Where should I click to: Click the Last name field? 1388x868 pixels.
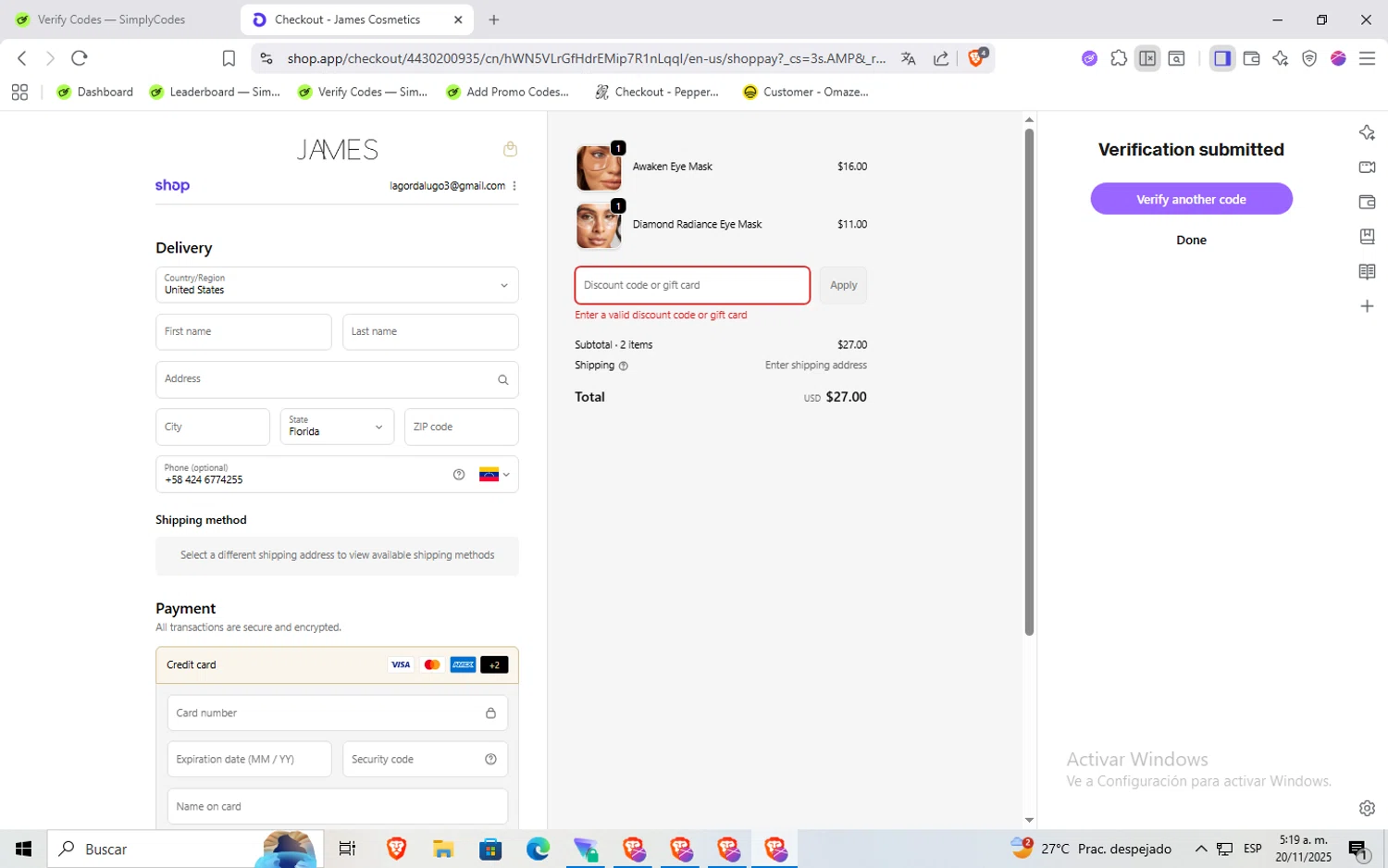(x=430, y=331)
